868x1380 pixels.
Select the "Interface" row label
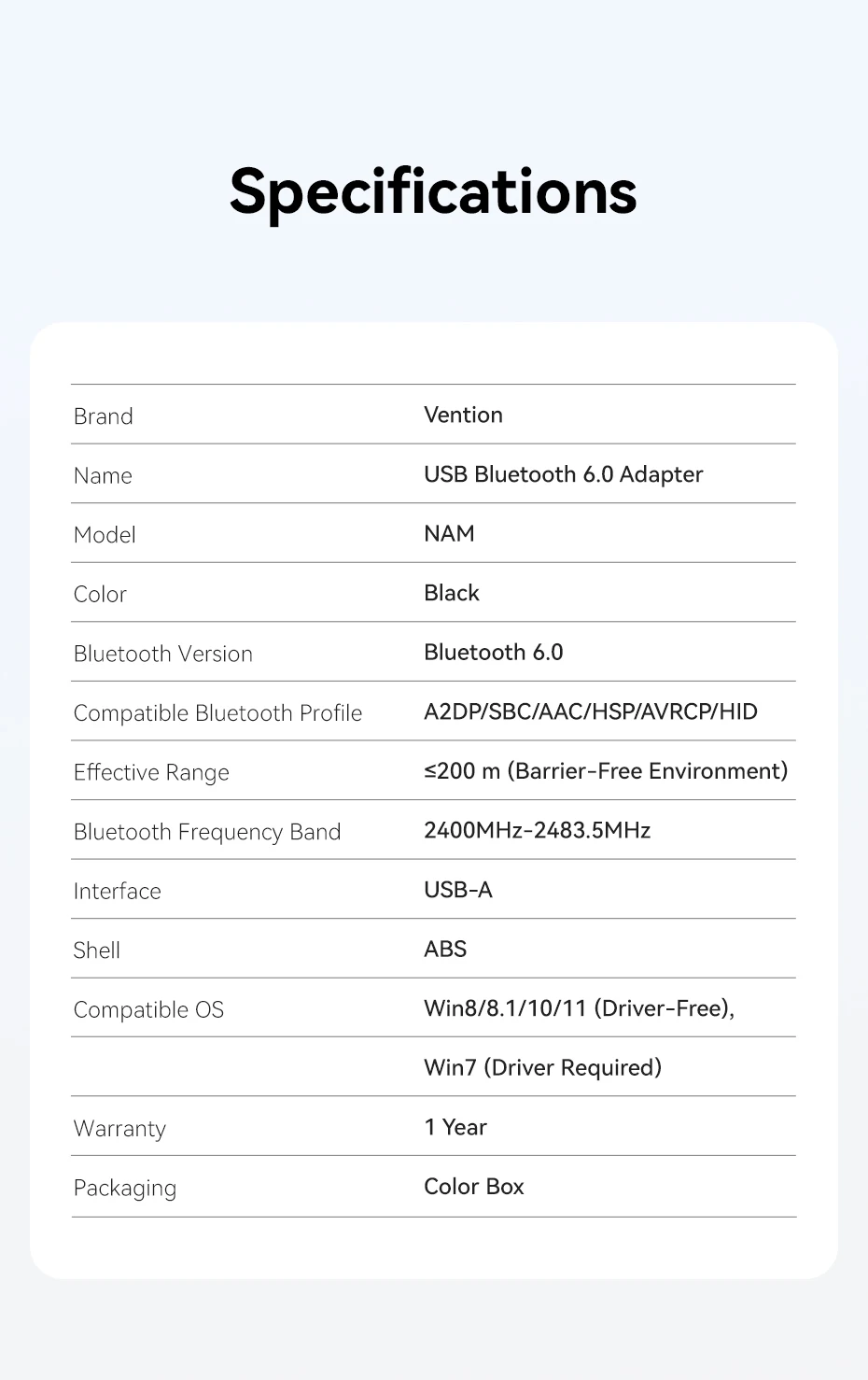[x=118, y=891]
